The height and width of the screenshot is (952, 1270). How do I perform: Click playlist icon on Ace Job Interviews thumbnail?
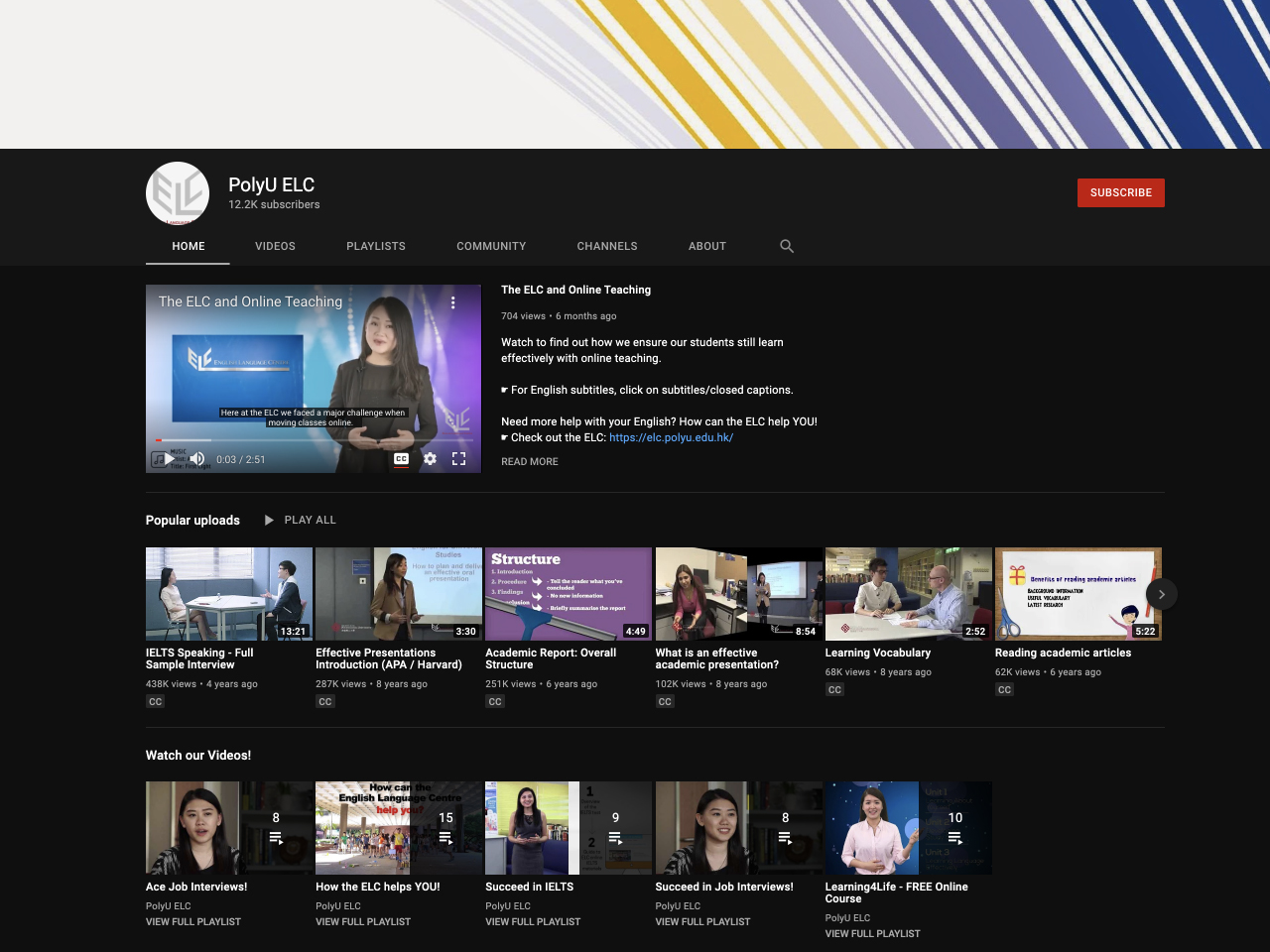coord(276,838)
